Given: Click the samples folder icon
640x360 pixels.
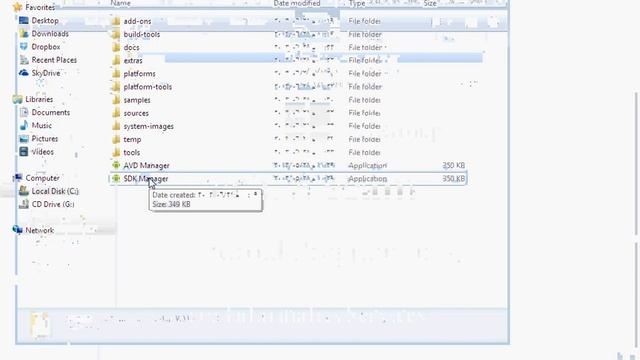Looking at the screenshot, I should point(116,100).
